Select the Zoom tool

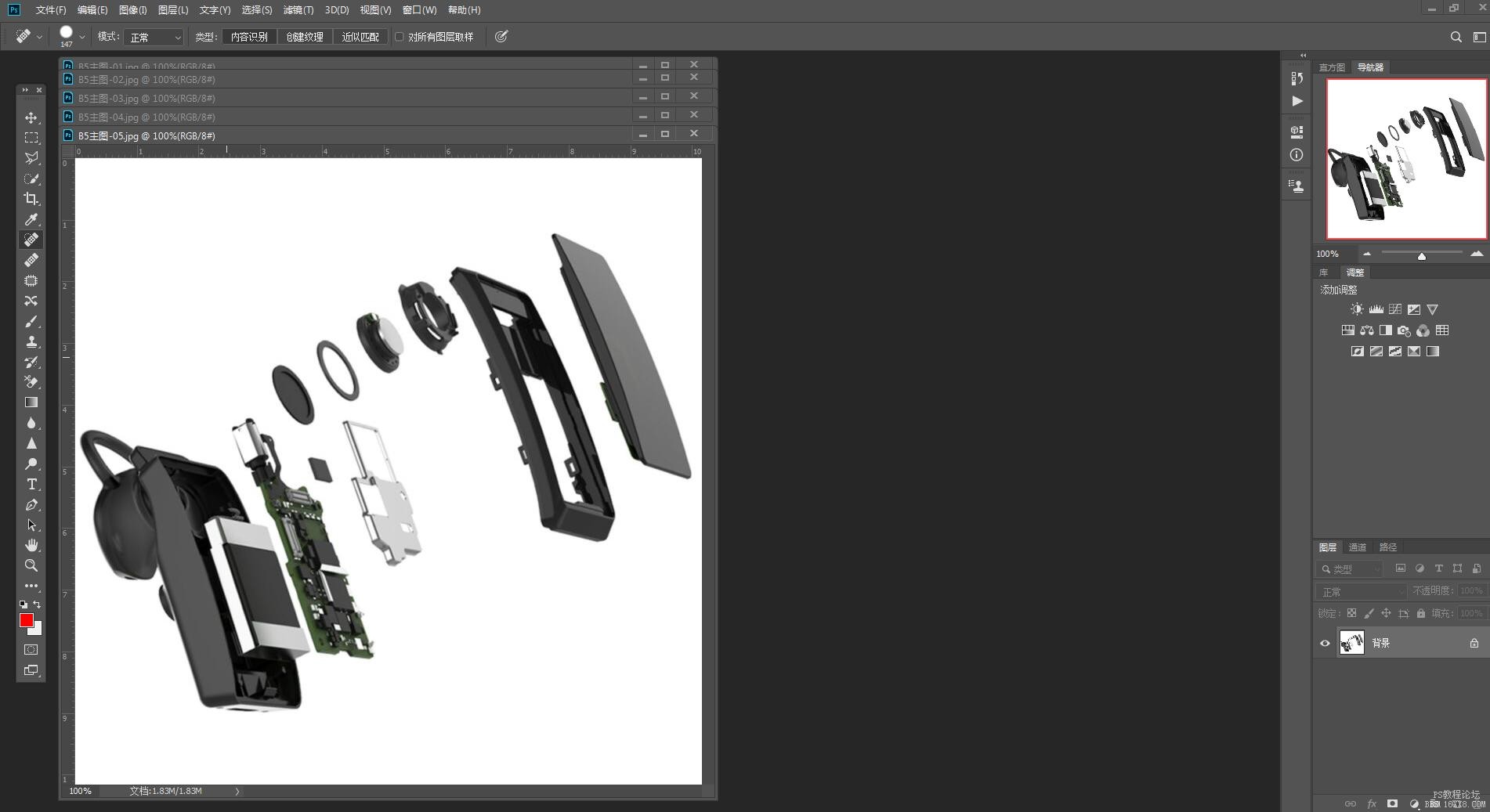coord(31,565)
